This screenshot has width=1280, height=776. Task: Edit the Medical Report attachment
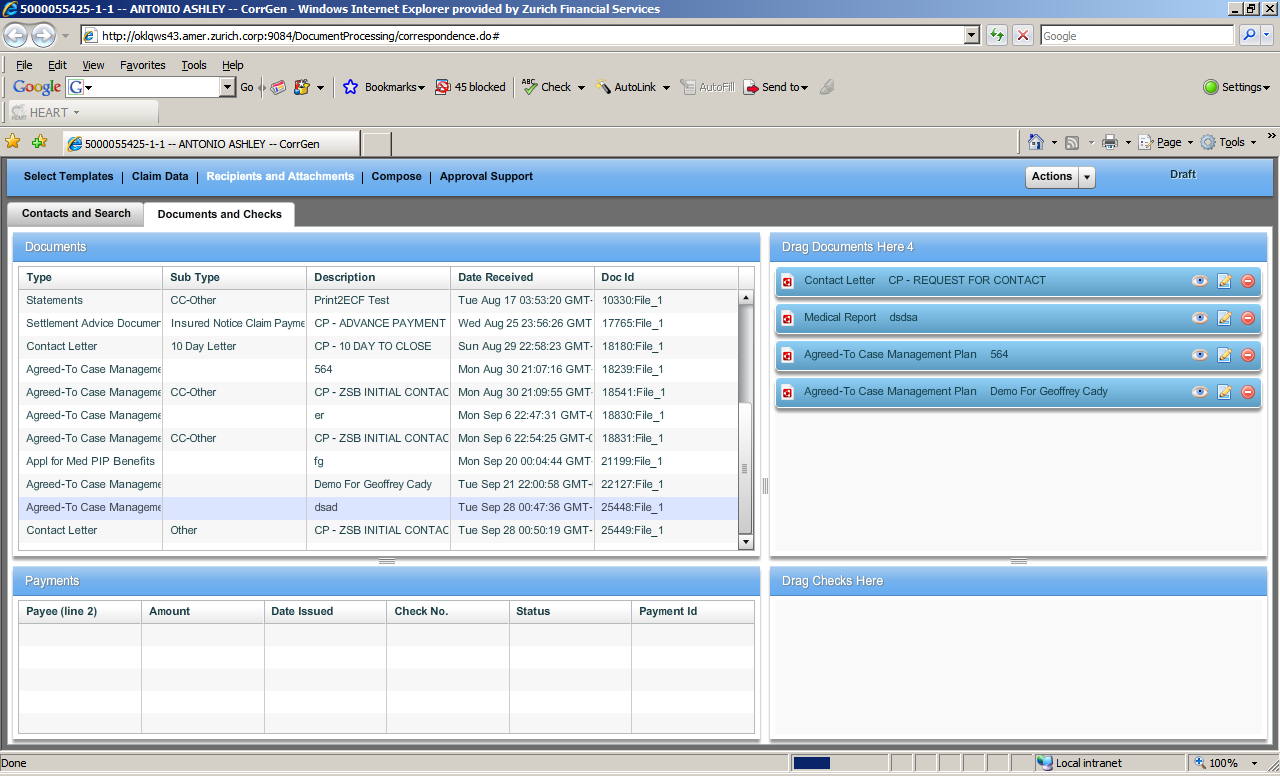click(1224, 318)
